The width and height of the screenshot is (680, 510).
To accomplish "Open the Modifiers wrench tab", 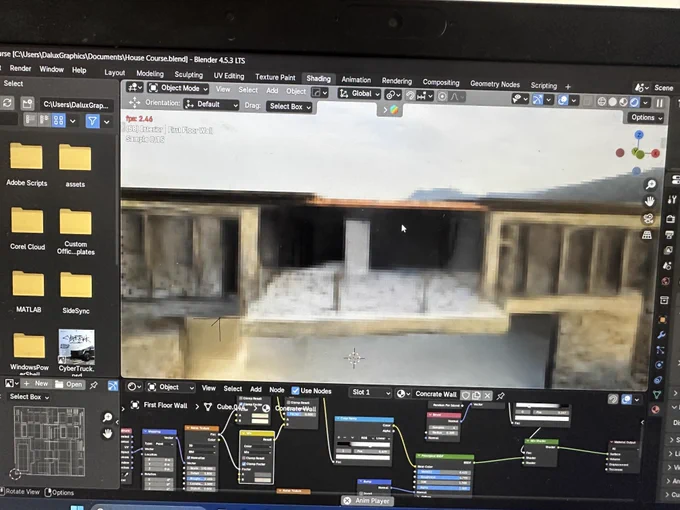I will pyautogui.click(x=661, y=335).
